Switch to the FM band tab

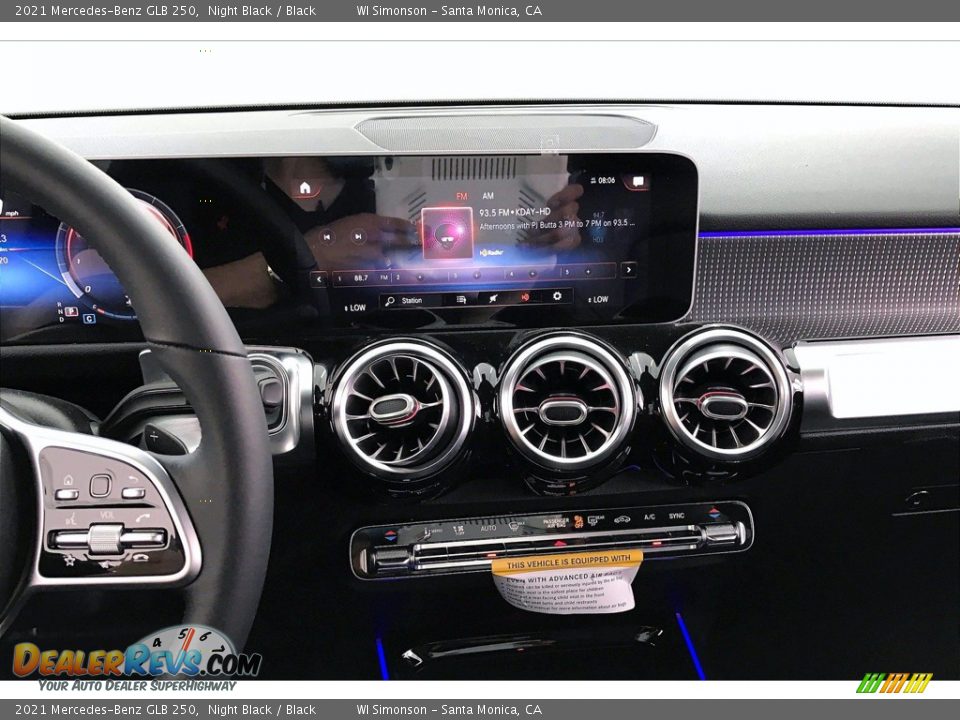coord(462,197)
